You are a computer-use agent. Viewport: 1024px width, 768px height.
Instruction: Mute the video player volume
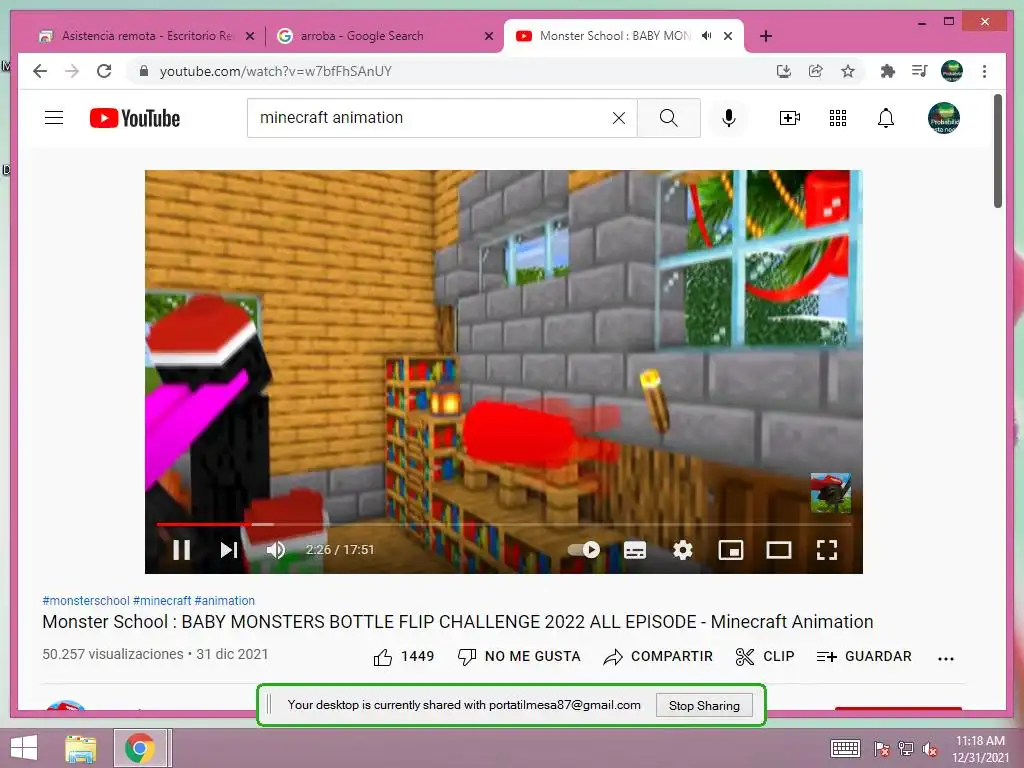[276, 550]
